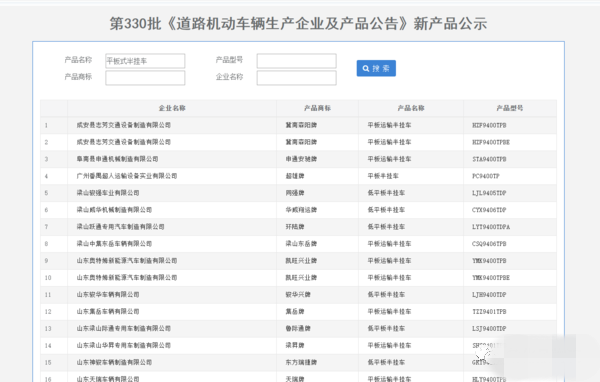This screenshot has height=382, width=600.
Task: Select the 企业名称 input field
Action: [297, 78]
